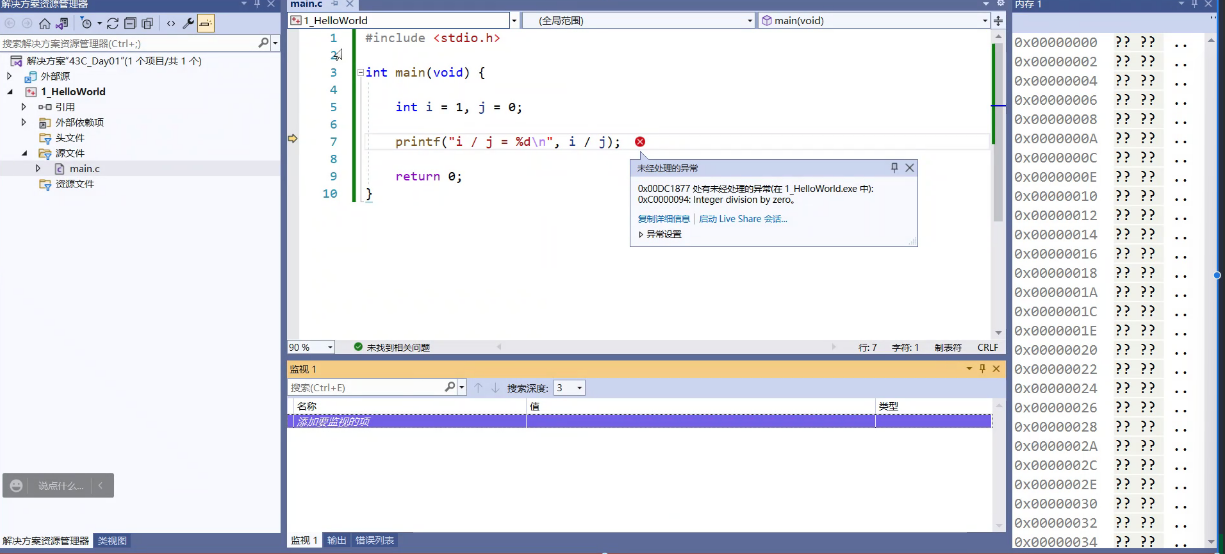Click the search magnifier in Solution Explorer

click(x=264, y=43)
